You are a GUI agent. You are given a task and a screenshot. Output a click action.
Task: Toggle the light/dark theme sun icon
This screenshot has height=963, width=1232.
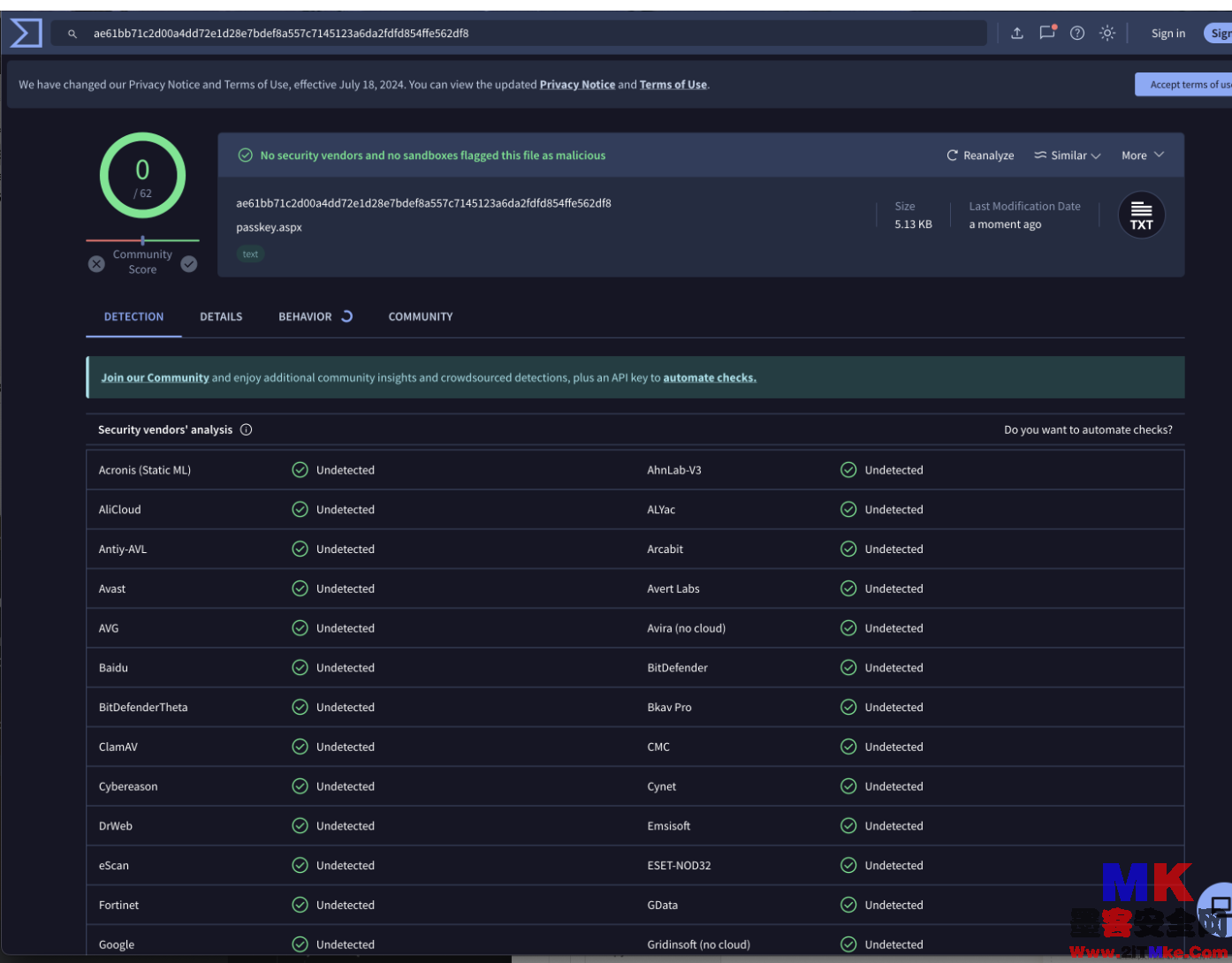click(x=1107, y=34)
